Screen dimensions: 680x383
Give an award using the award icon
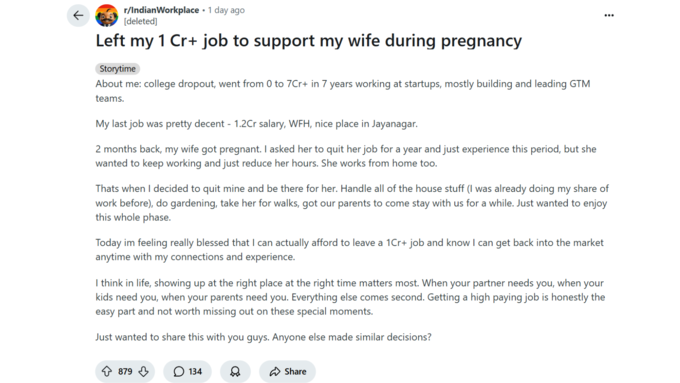[235, 371]
